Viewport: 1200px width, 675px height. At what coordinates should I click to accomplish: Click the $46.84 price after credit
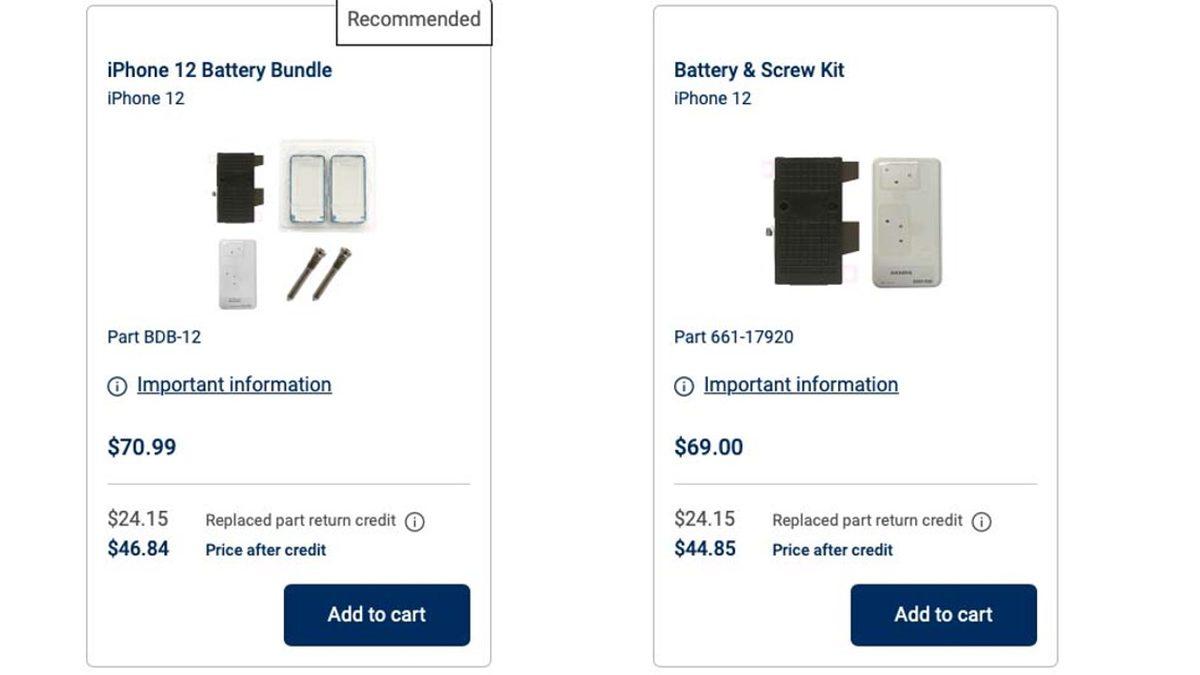pos(138,549)
